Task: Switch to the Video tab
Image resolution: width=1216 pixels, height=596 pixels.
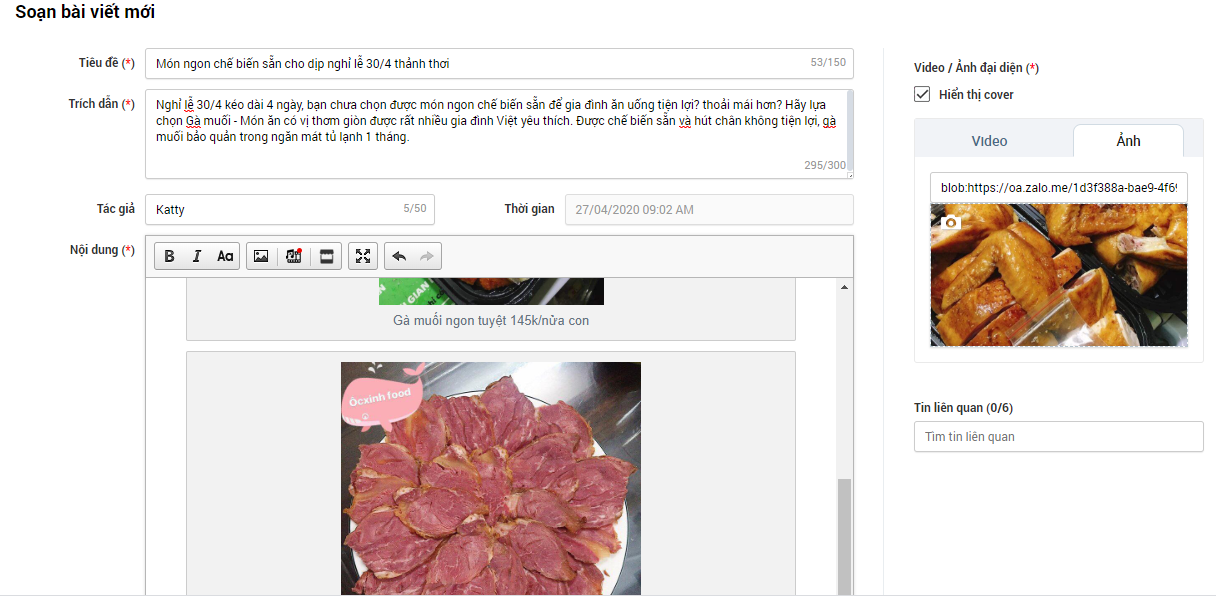Action: pyautogui.click(x=990, y=141)
